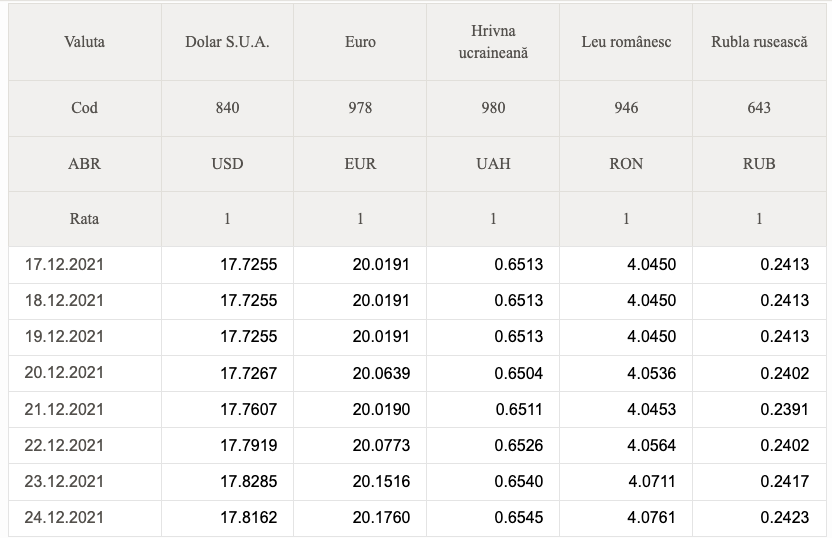Click Leu rate 4.0761 cell
Screen dimensions: 832x538
652,518
